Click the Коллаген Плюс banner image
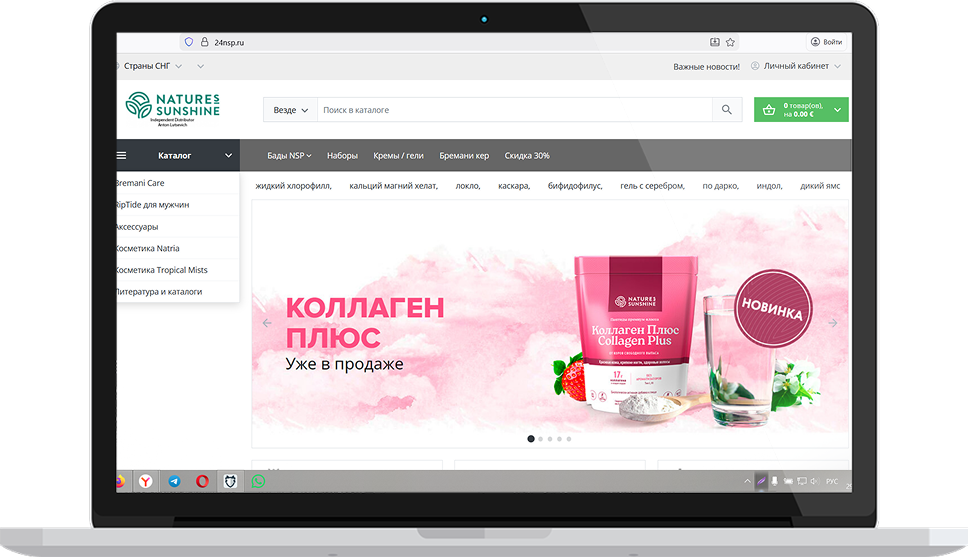Screen dimensions: 968x557 coord(549,322)
